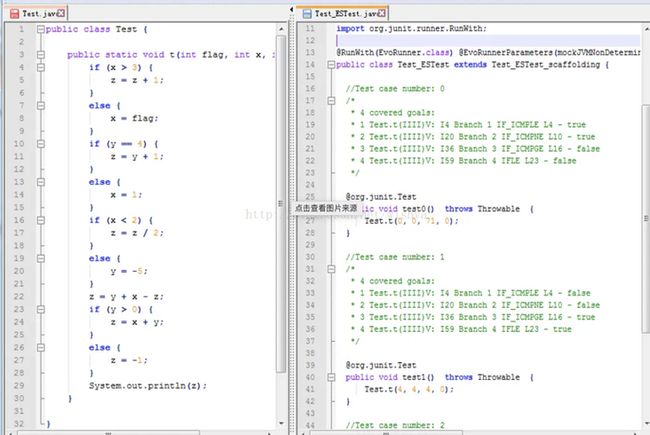This screenshot has height=435, width=650.
Task: Click the text 'Test.t(4, 4, 4, 0);'
Action: point(409,389)
